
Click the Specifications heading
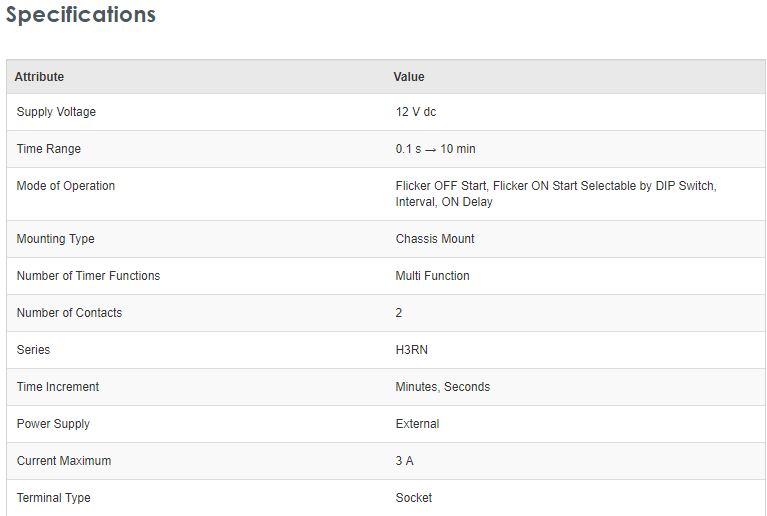(x=81, y=15)
